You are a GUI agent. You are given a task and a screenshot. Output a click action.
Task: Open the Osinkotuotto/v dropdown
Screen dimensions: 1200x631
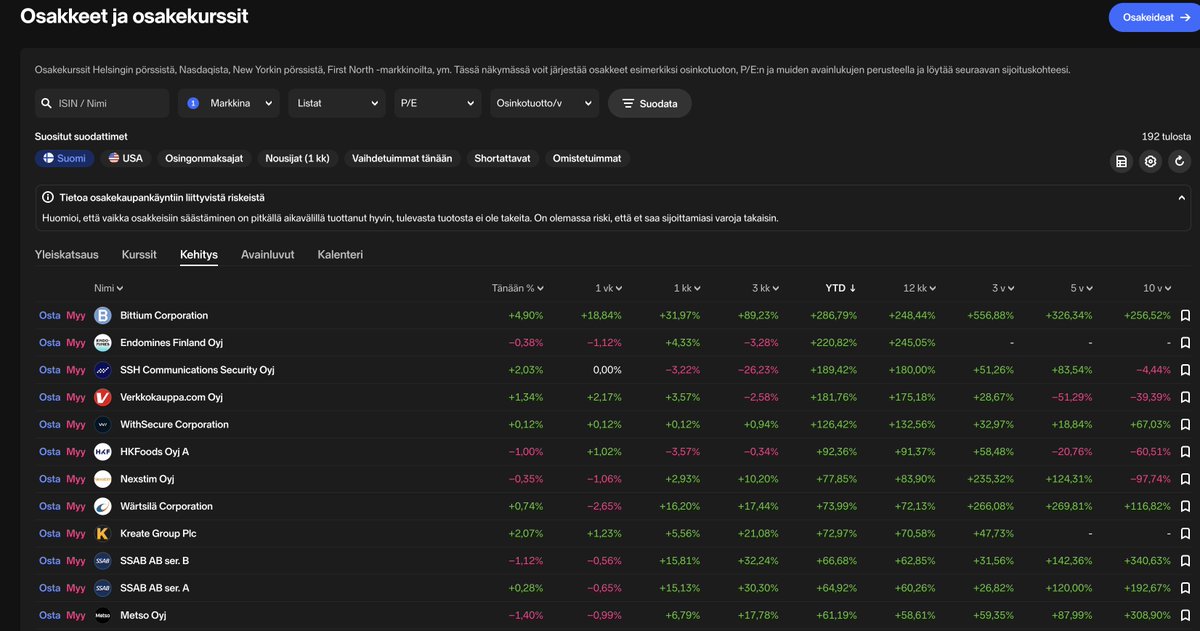click(x=544, y=103)
